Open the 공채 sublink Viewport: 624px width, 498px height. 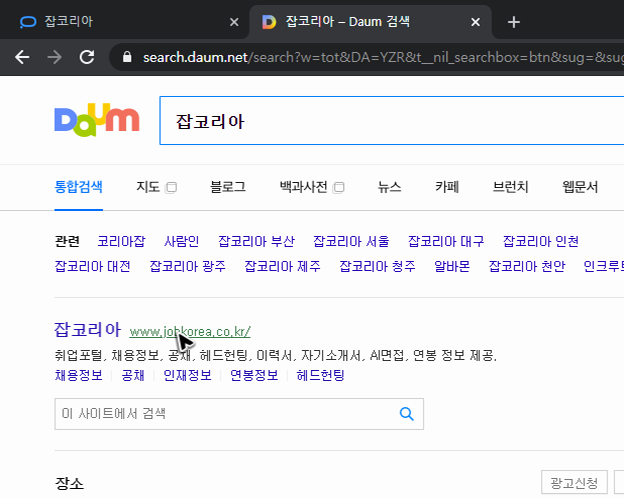pyautogui.click(x=133, y=375)
